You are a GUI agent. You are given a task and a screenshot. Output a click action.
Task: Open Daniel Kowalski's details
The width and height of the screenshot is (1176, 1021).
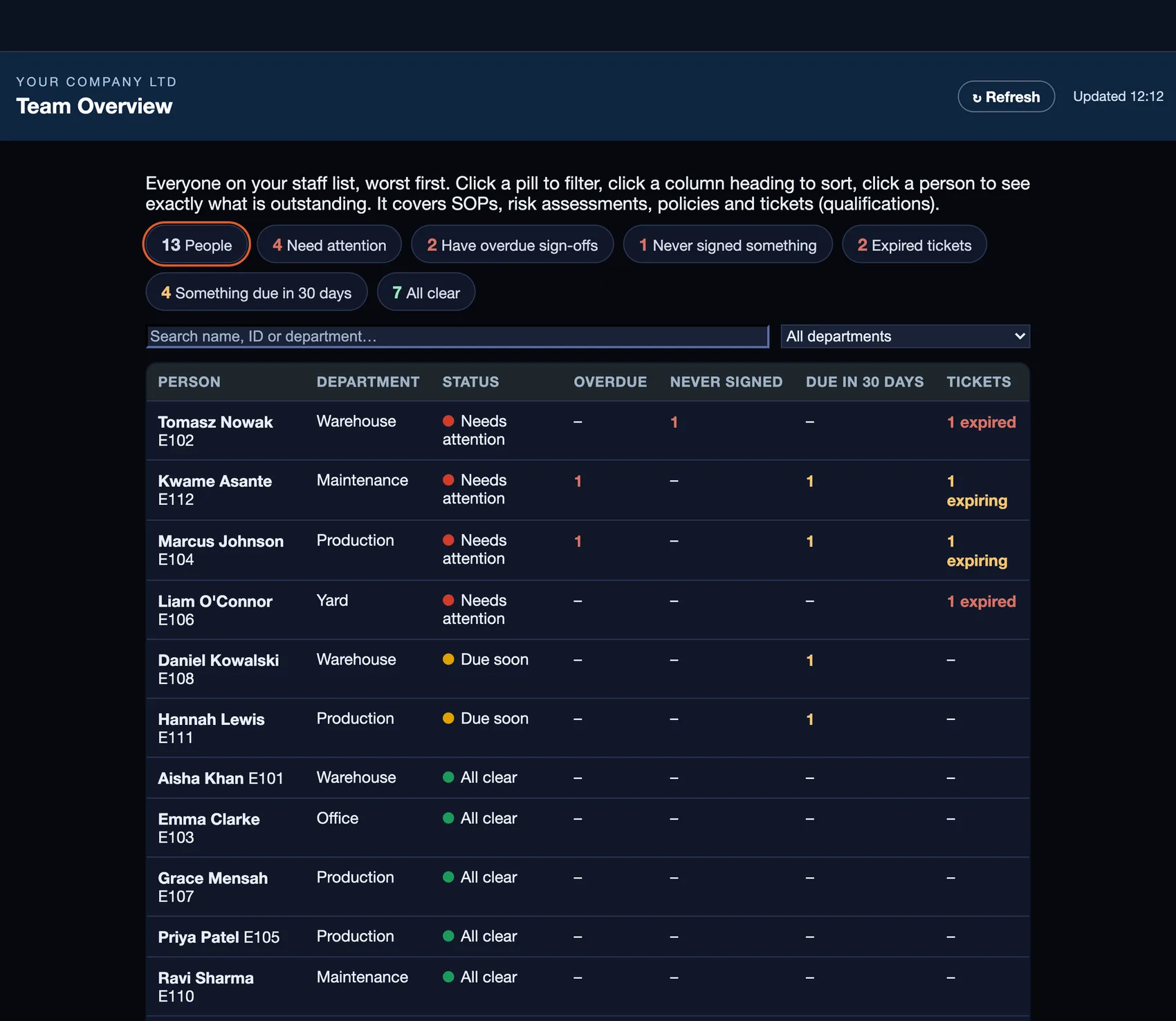pyautogui.click(x=587, y=669)
